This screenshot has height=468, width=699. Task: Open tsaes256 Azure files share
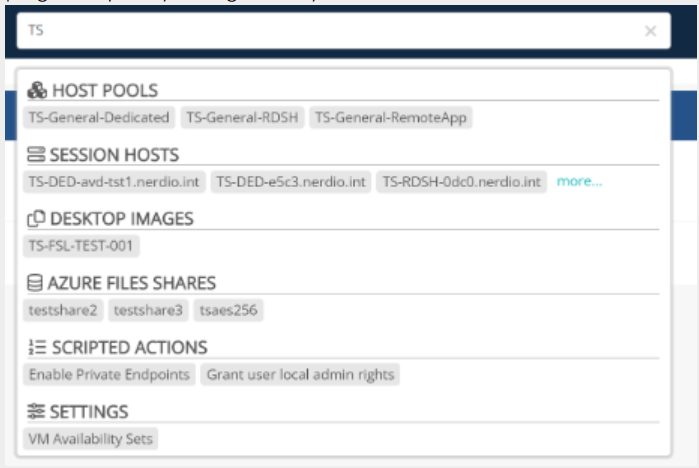(228, 310)
